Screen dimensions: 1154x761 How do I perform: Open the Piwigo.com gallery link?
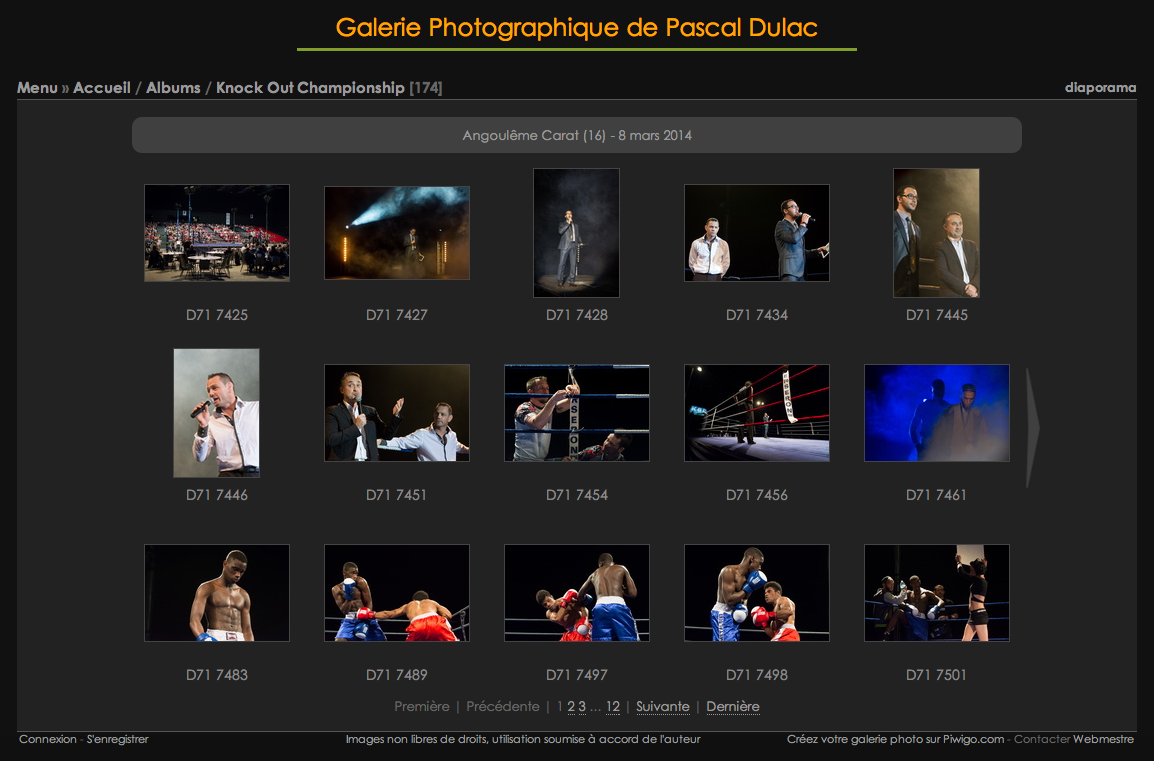point(973,739)
